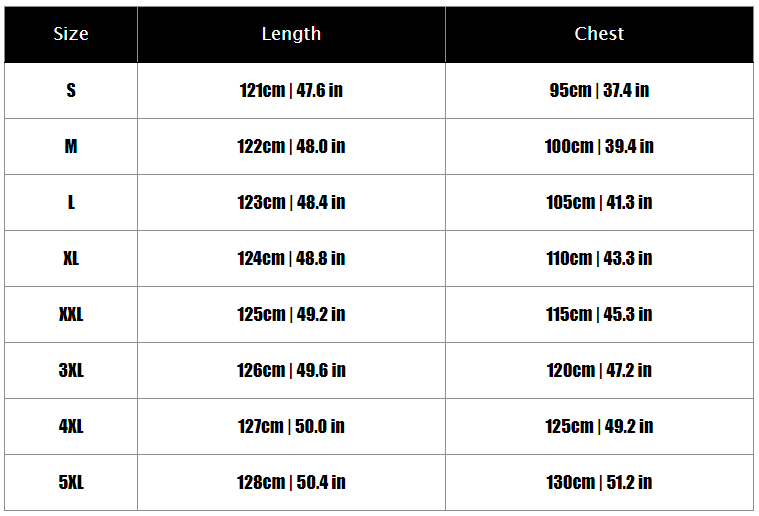Click the 105cm | 41.3 in chest cell
Image resolution: width=759 pixels, height=516 pixels.
point(599,202)
